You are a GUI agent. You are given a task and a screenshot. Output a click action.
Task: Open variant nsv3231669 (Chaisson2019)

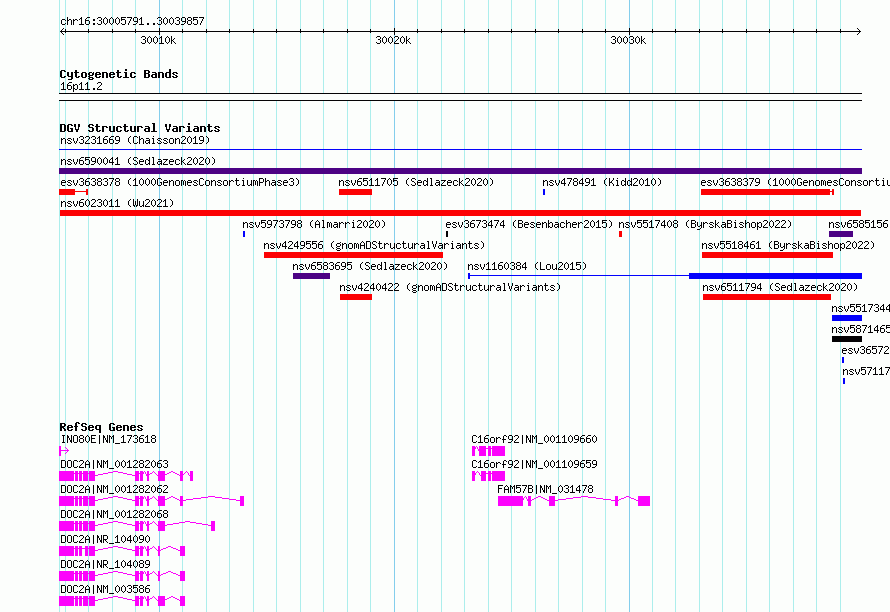click(135, 140)
